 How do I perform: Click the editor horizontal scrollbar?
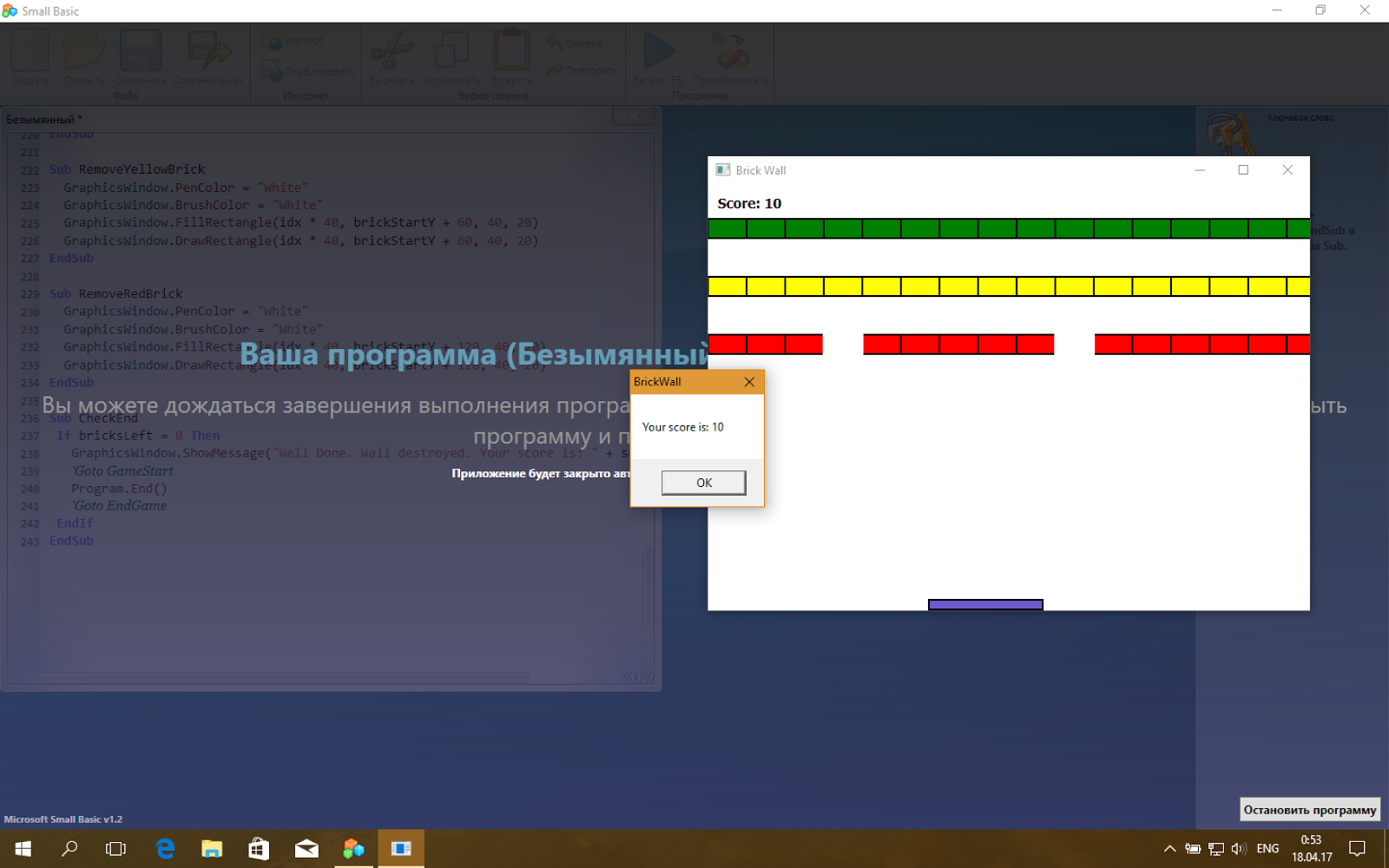(285, 677)
